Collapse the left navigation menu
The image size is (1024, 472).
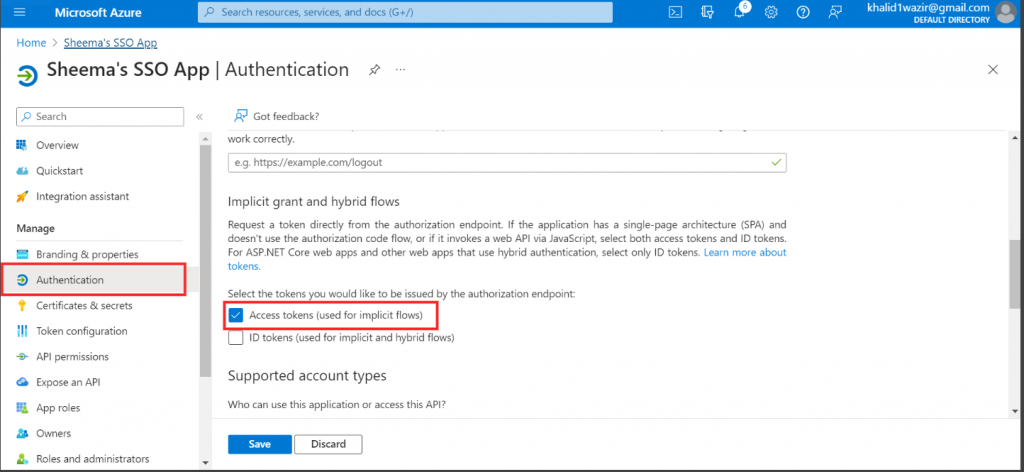199,117
